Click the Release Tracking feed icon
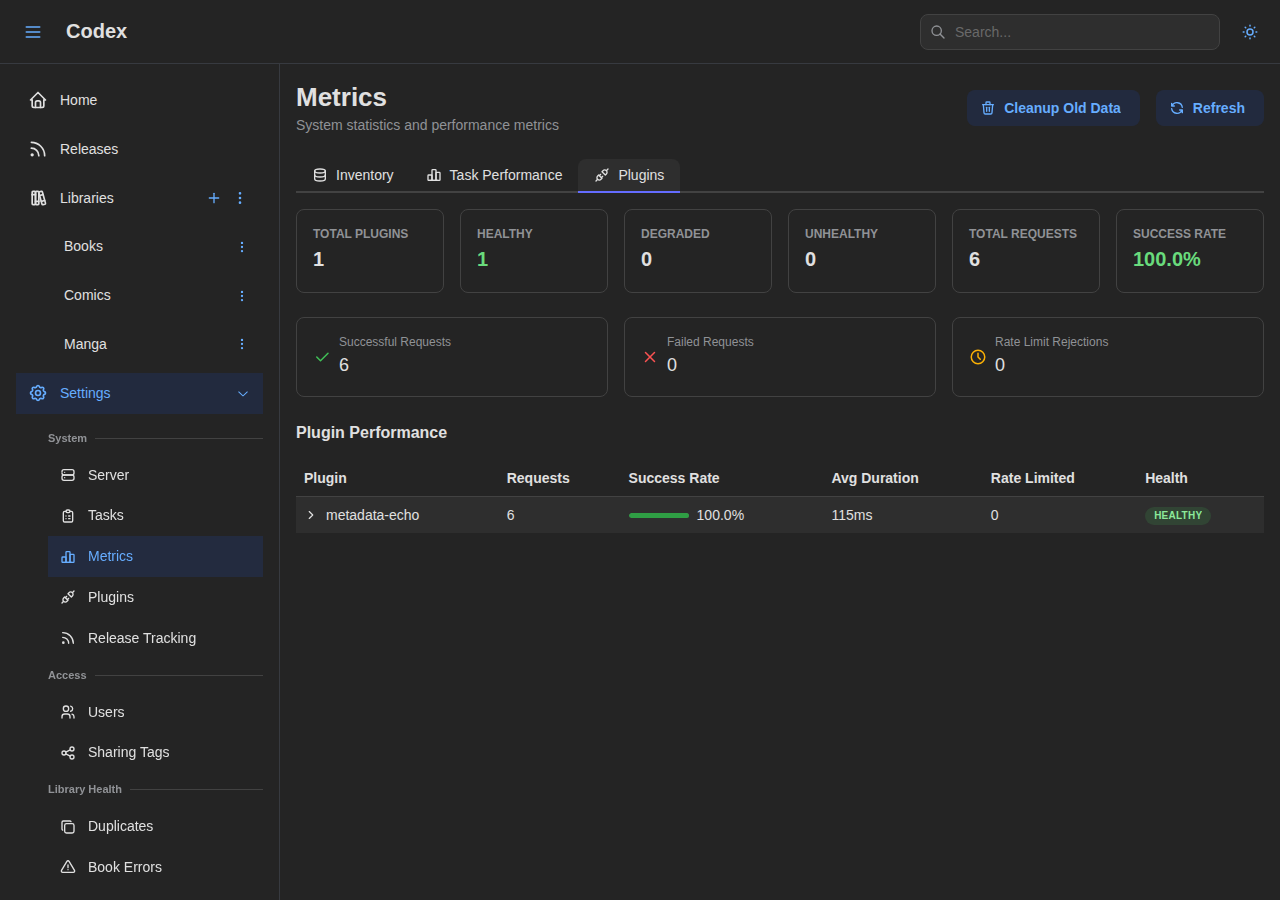 click(x=68, y=638)
